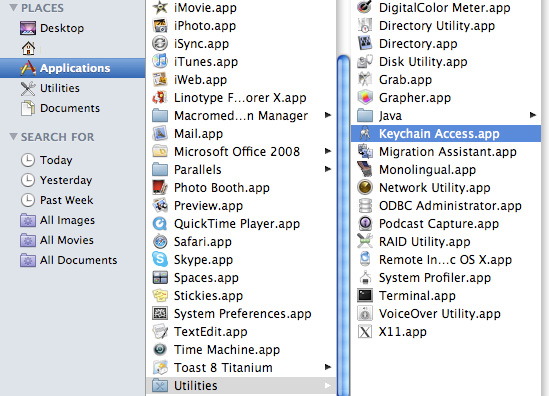Viewport: 549px width, 396px height.
Task: Expand the Parallels folder arrow
Action: (x=328, y=169)
